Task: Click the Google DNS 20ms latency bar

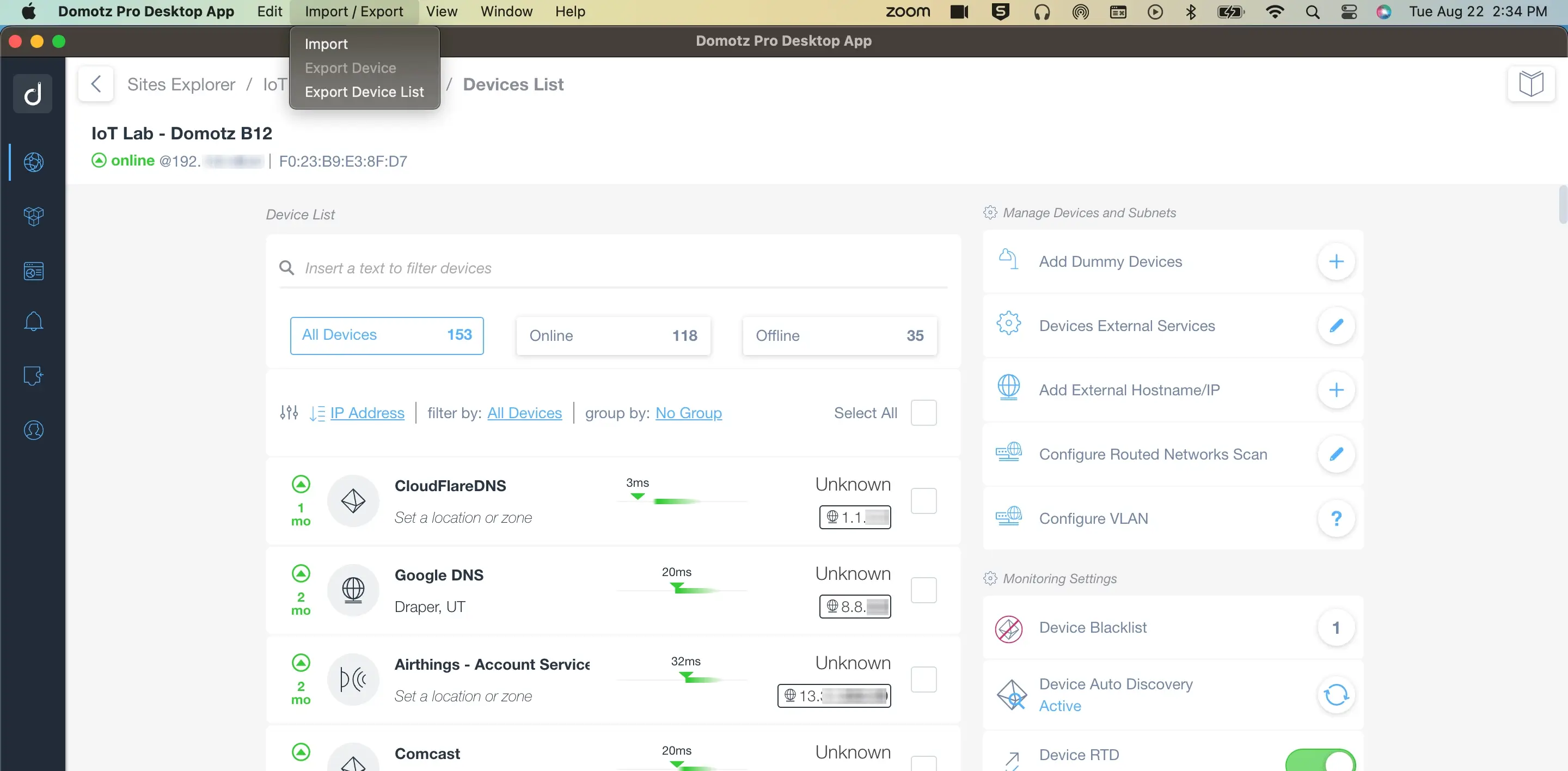Action: click(682, 590)
